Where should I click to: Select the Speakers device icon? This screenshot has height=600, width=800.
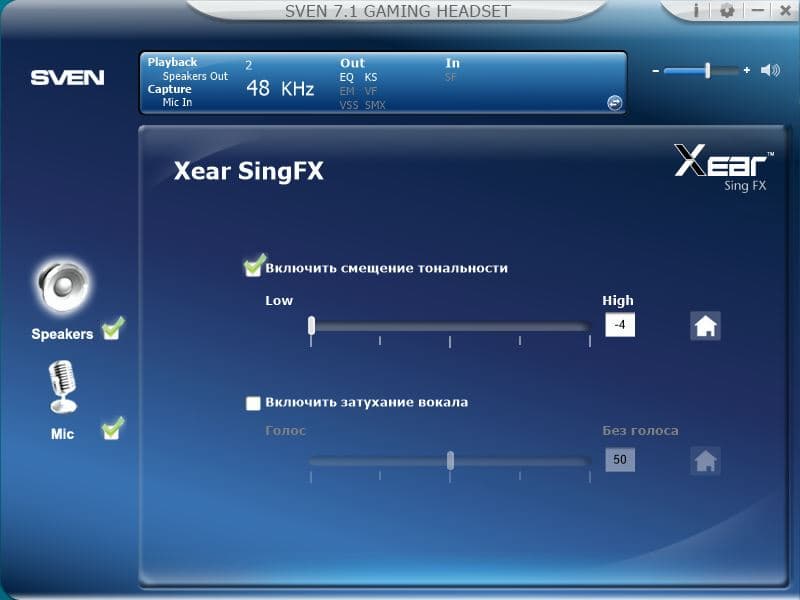pos(64,286)
